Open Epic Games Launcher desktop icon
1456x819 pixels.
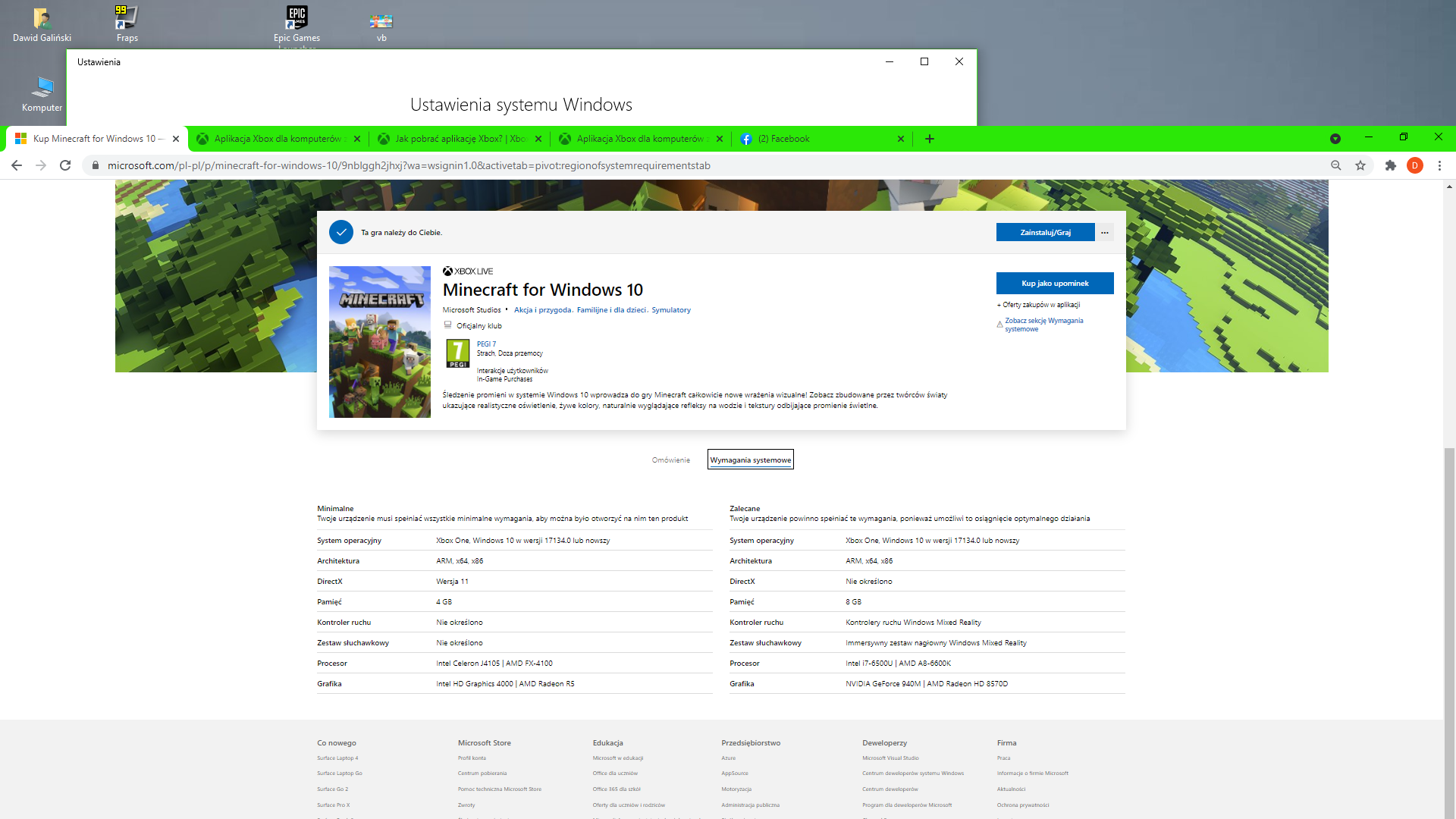(x=297, y=17)
